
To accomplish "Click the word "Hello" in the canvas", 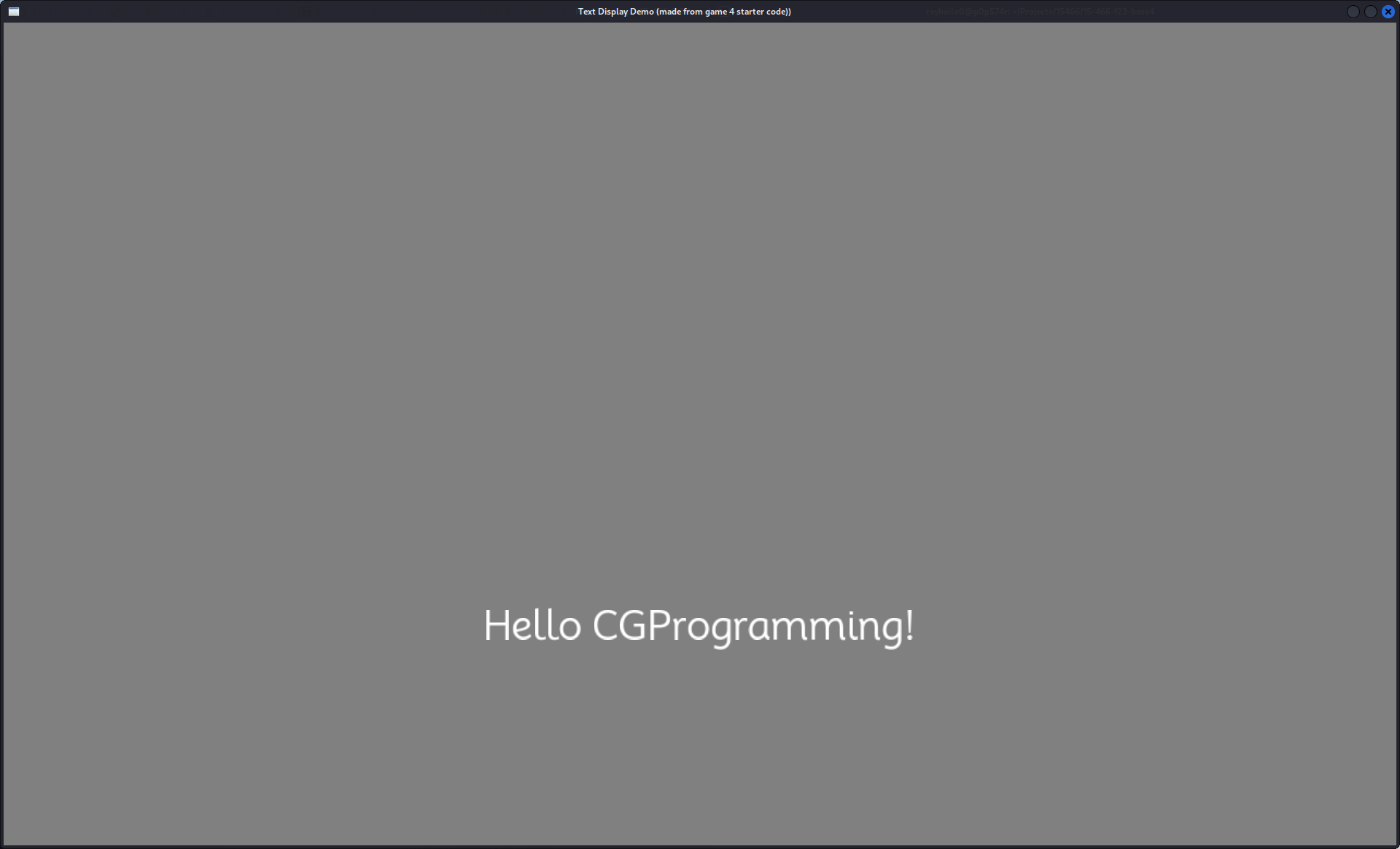I will point(532,626).
